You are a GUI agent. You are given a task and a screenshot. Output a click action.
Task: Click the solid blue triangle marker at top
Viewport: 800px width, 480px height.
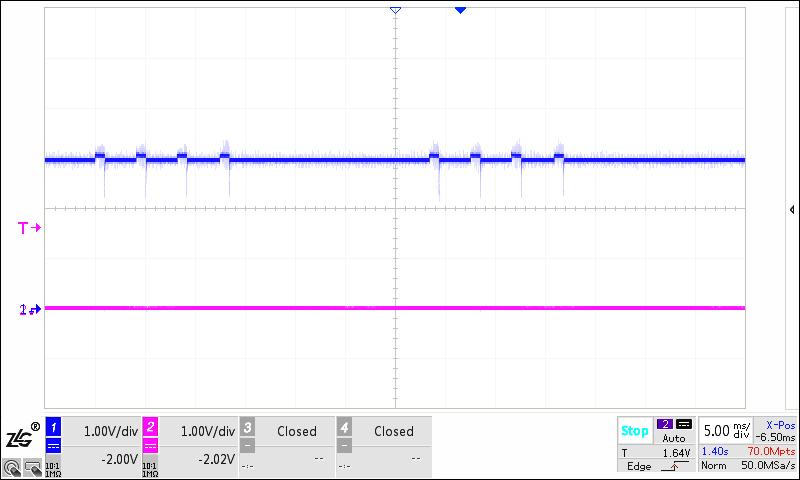pyautogui.click(x=460, y=10)
